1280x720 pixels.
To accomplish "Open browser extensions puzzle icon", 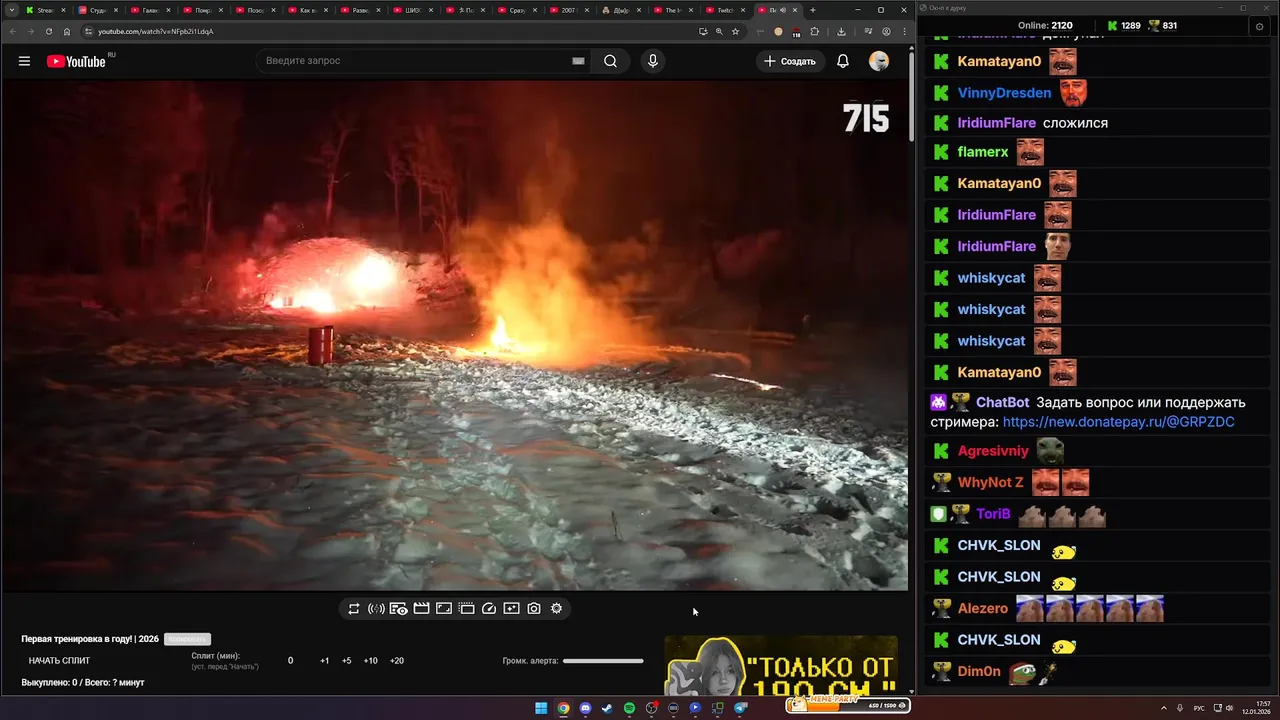I will click(814, 31).
